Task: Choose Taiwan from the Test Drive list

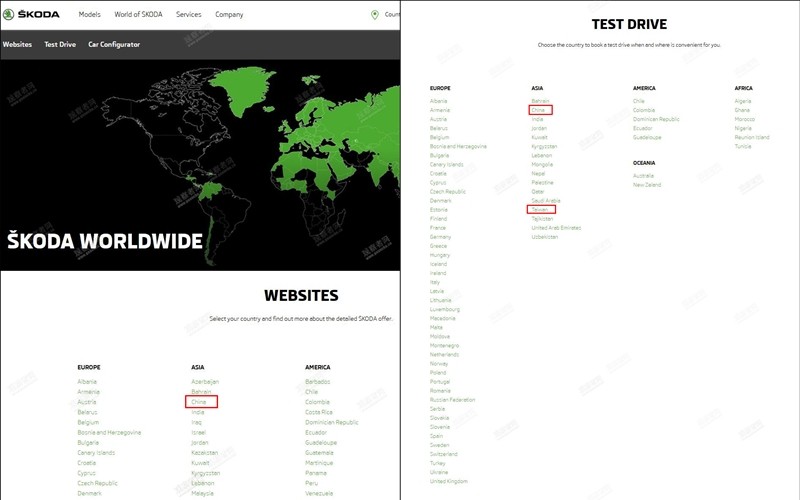Action: coord(540,209)
